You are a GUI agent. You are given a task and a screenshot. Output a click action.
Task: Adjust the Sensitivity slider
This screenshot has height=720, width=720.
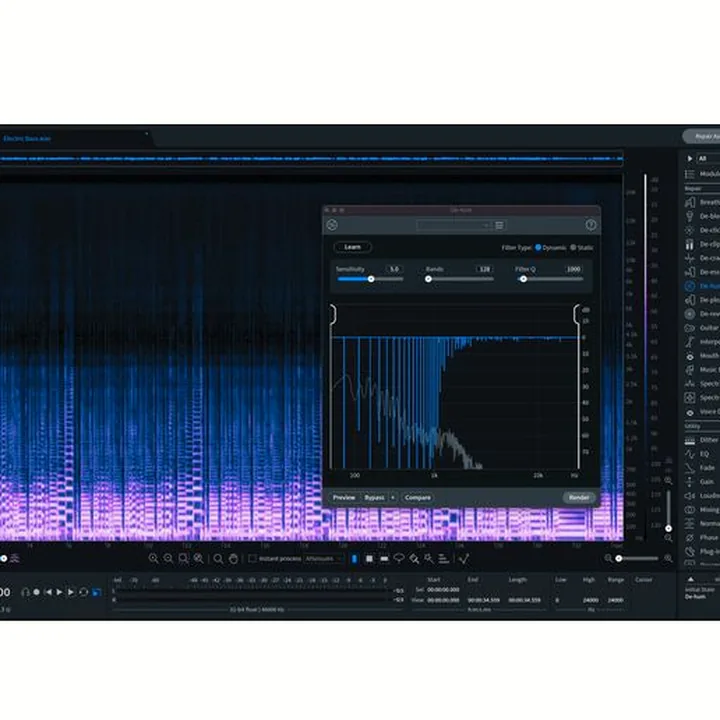[x=370, y=279]
